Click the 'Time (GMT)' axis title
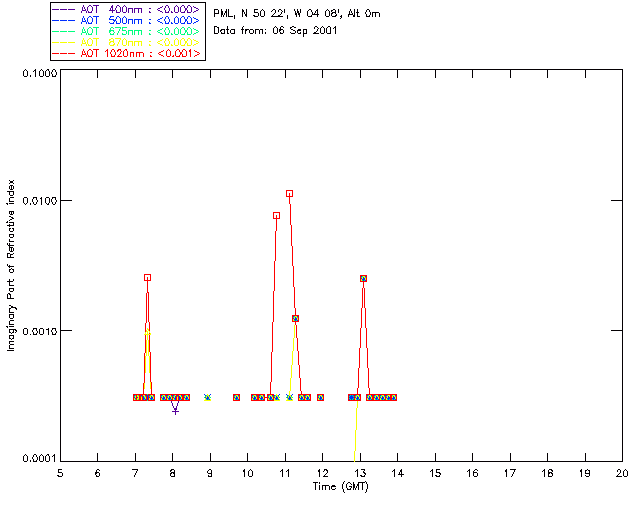This screenshot has height=512, width=640. pos(341,487)
